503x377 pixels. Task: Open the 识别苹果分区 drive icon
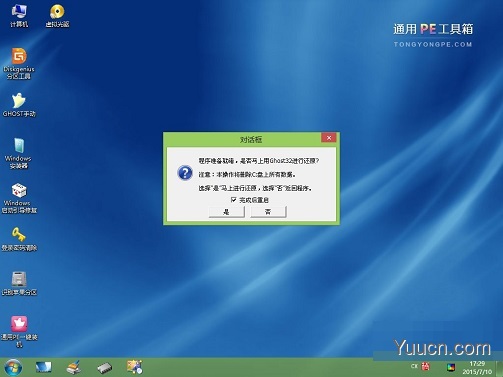19,283
